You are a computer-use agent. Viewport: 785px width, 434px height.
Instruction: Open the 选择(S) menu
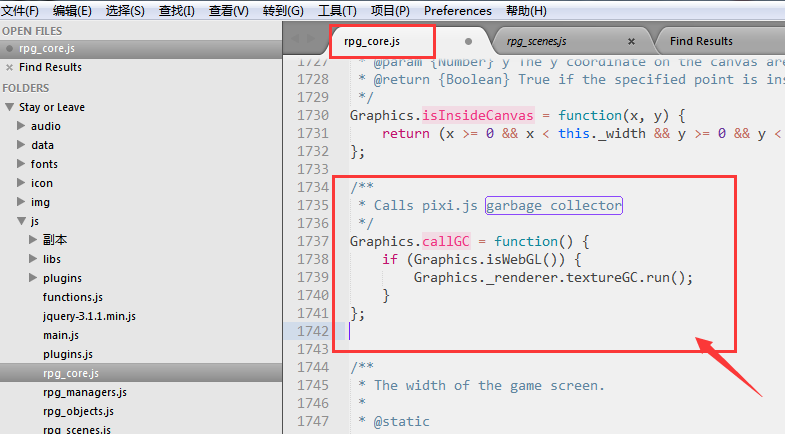pos(125,11)
